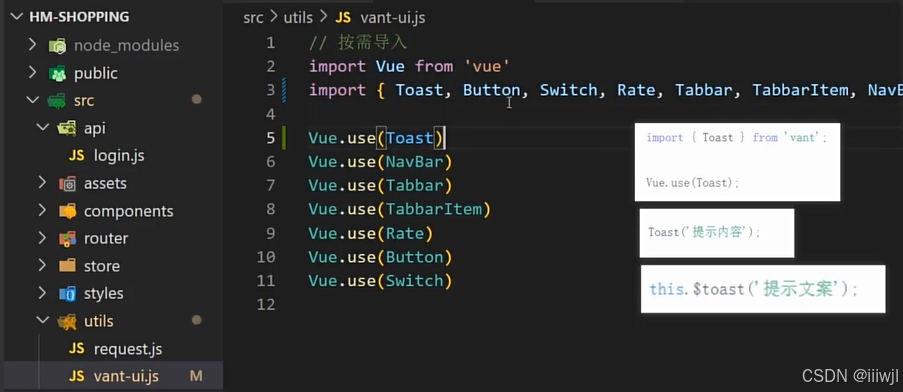Click the public folder icon
Image resolution: width=903 pixels, height=392 pixels.
[57, 73]
